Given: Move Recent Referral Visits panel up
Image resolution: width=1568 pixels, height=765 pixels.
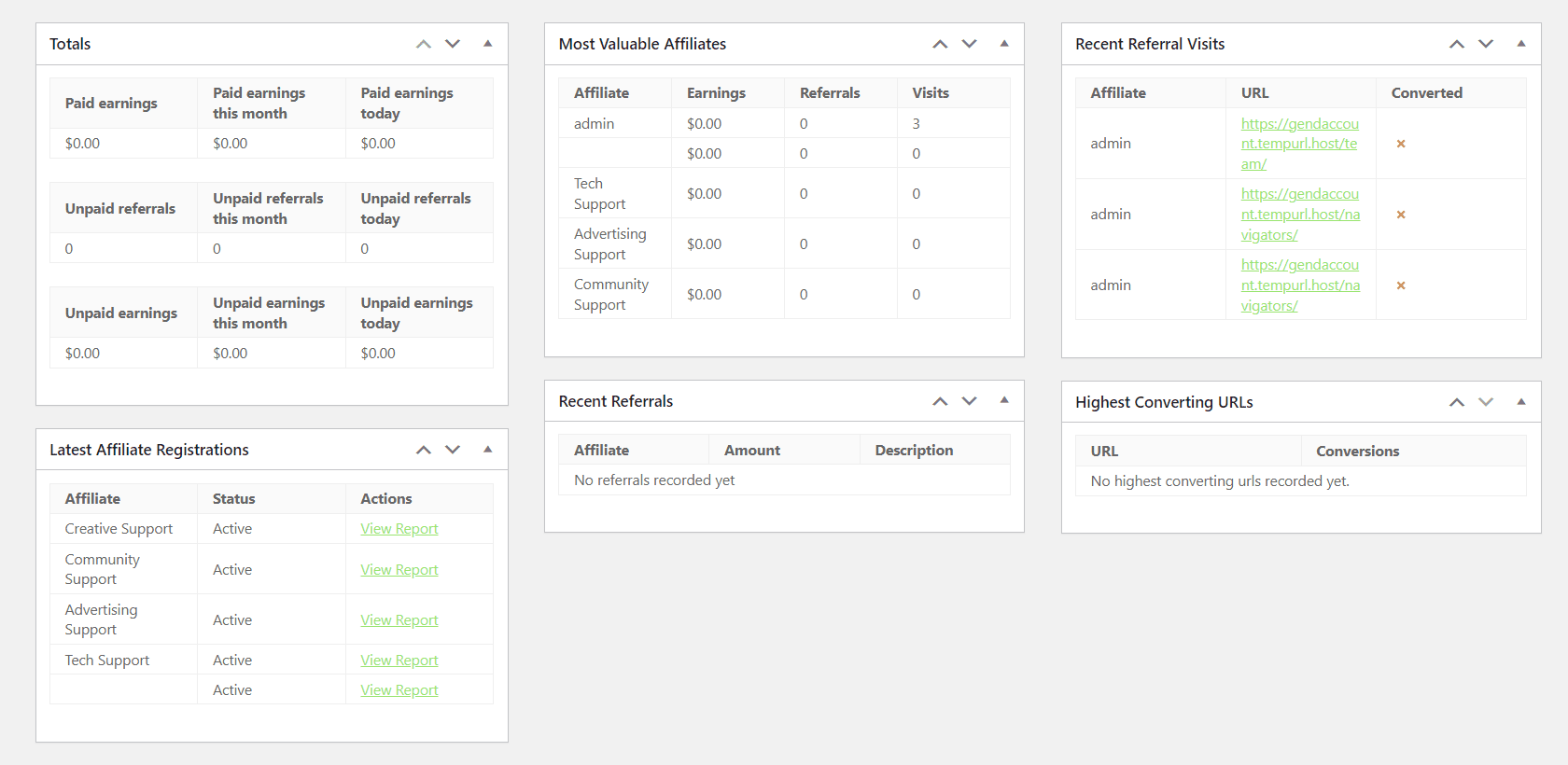Looking at the screenshot, I should click(x=1457, y=44).
